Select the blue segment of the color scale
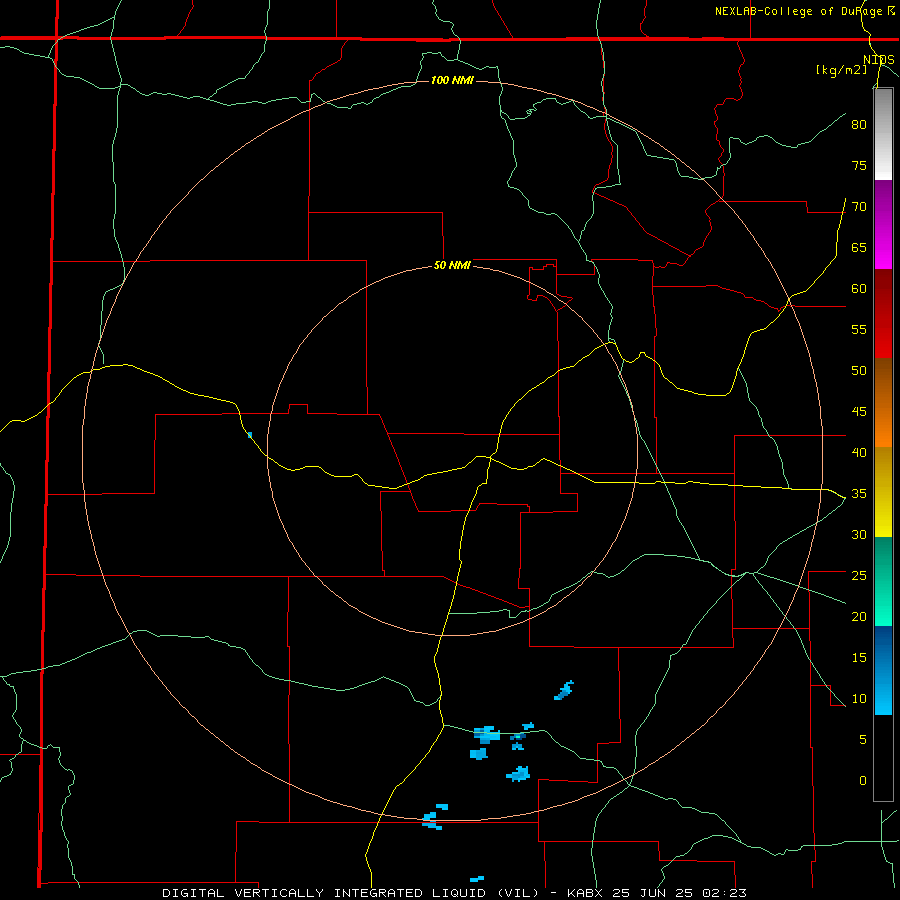This screenshot has width=900, height=900. pos(883,670)
